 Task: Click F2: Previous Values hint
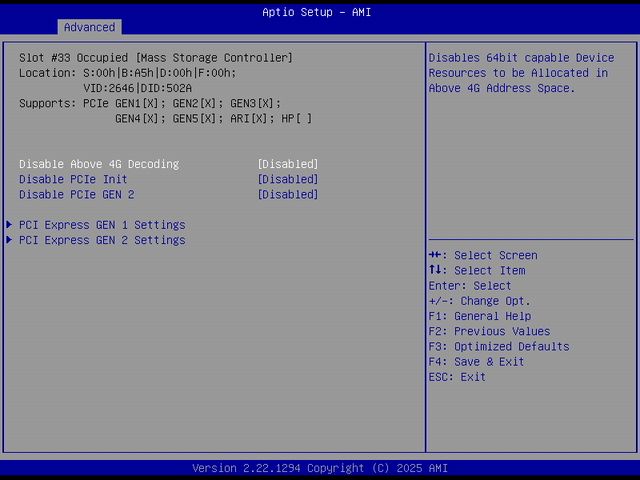pos(489,331)
